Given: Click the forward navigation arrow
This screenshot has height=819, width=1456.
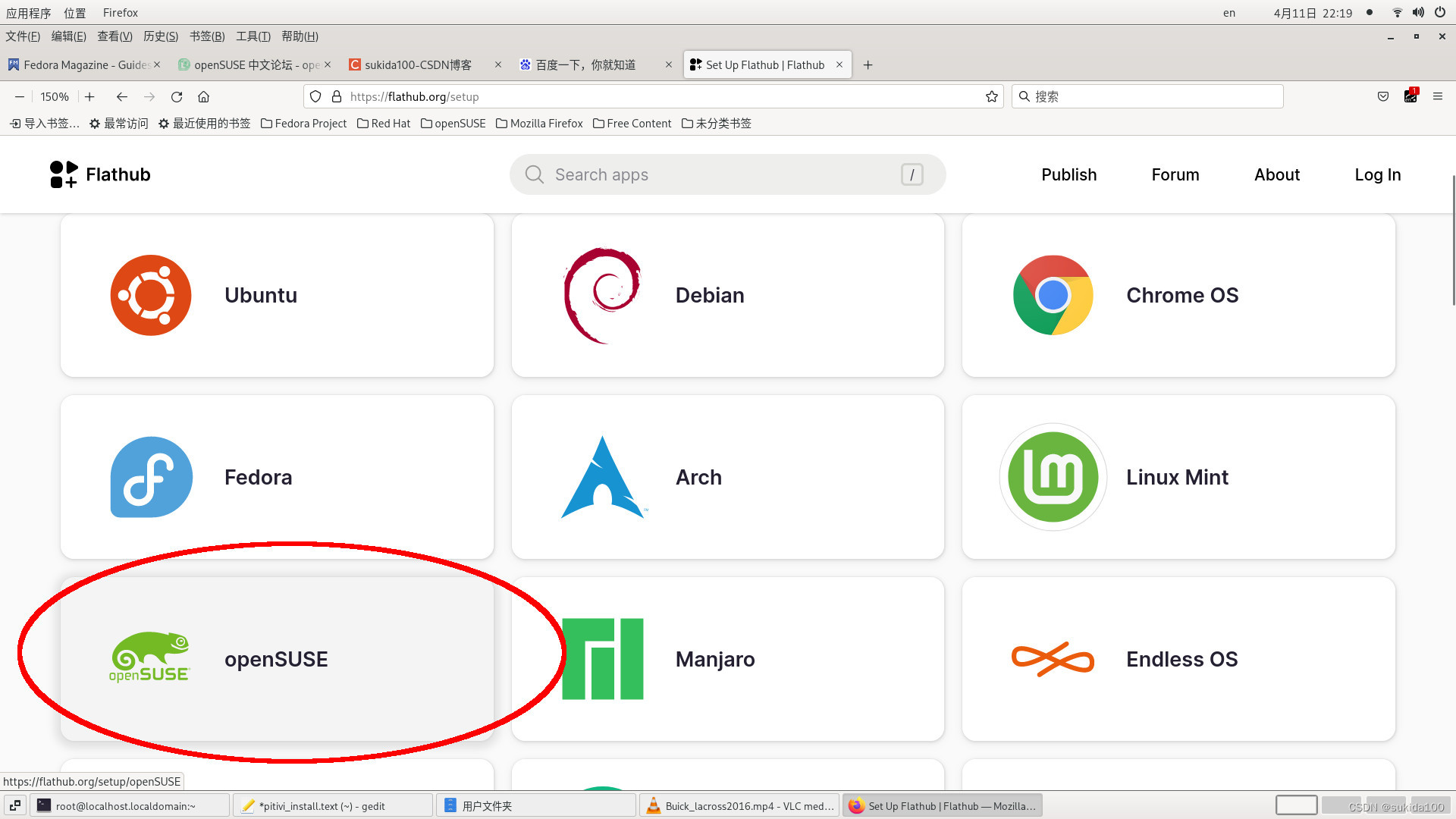Looking at the screenshot, I should click(x=149, y=96).
